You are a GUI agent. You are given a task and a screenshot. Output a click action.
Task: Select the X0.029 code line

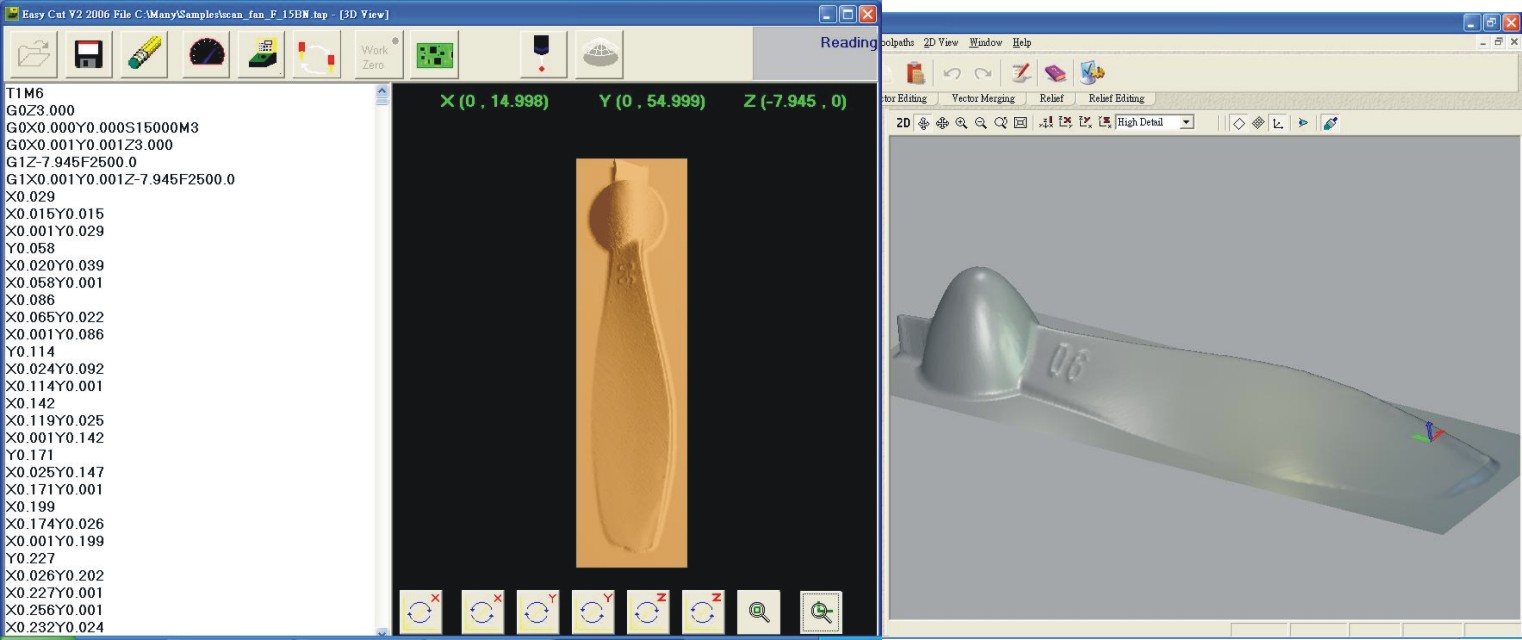click(30, 197)
